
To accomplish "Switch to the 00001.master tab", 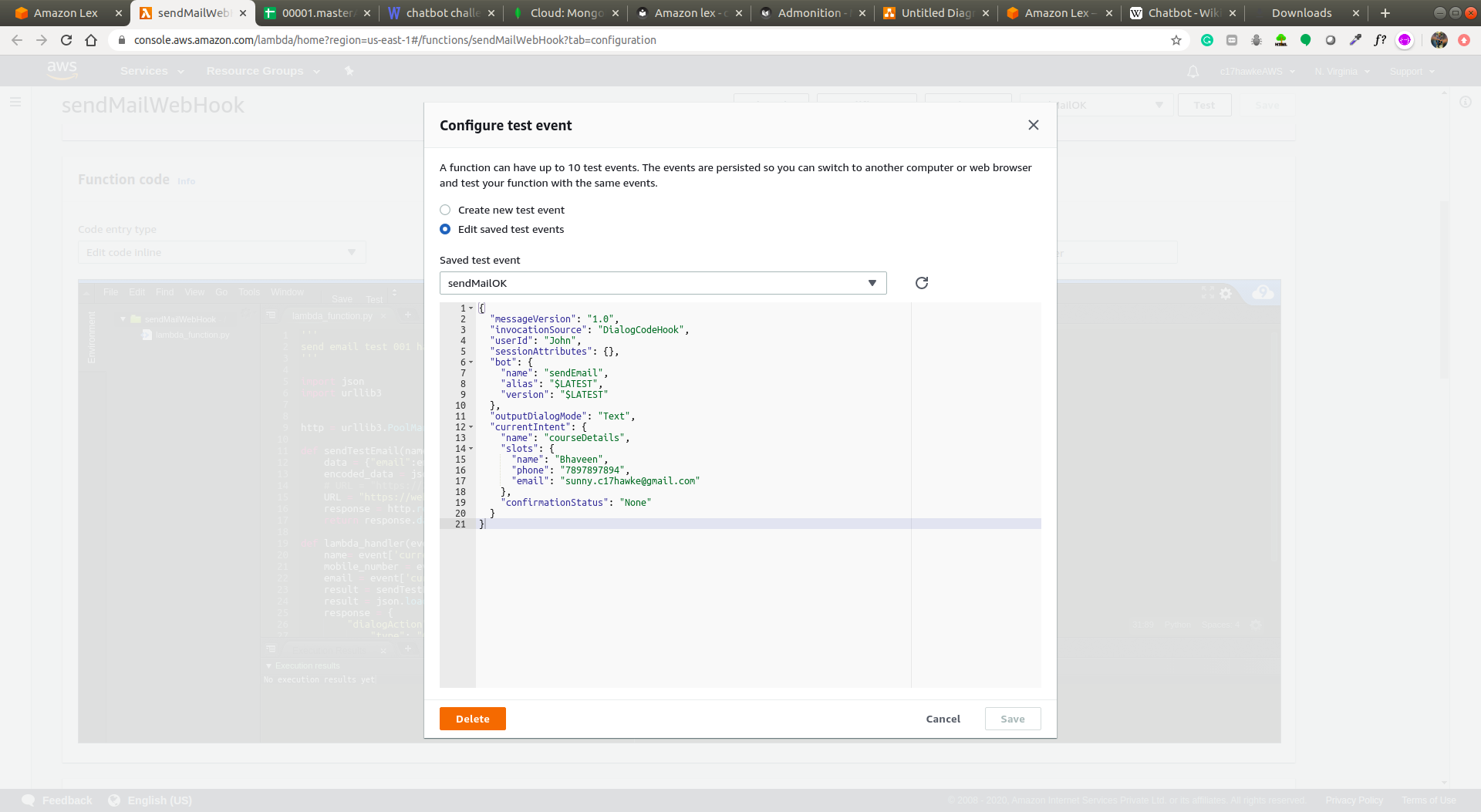I will (316, 13).
